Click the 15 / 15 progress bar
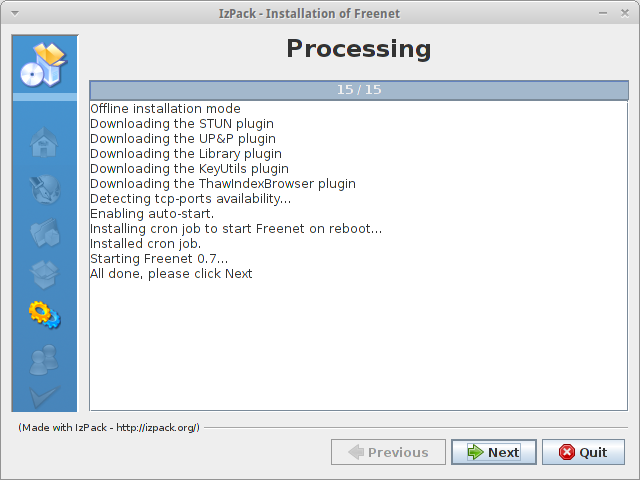The image size is (640, 480). pos(359,90)
